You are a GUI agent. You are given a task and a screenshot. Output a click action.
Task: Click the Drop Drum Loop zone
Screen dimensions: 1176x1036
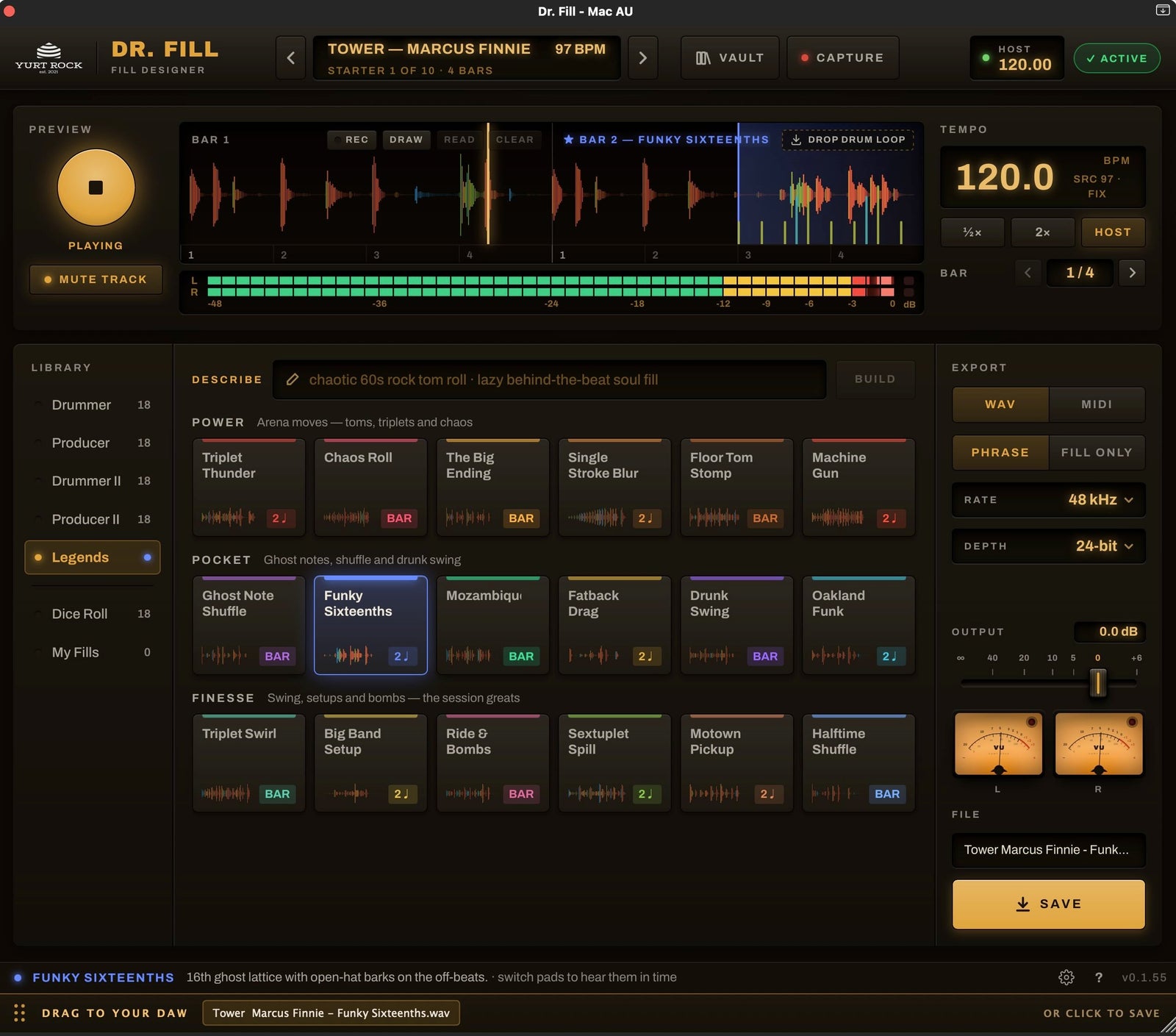[848, 140]
